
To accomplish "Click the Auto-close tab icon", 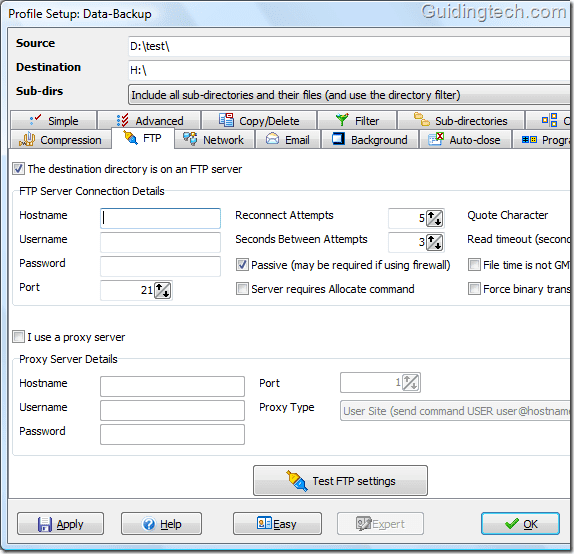I will [436, 139].
